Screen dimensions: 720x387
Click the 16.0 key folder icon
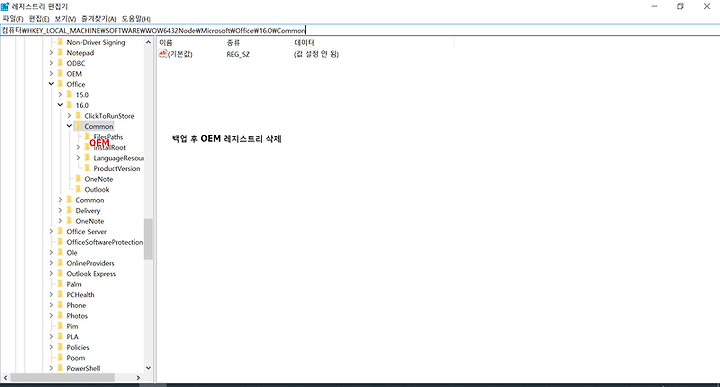click(69, 105)
